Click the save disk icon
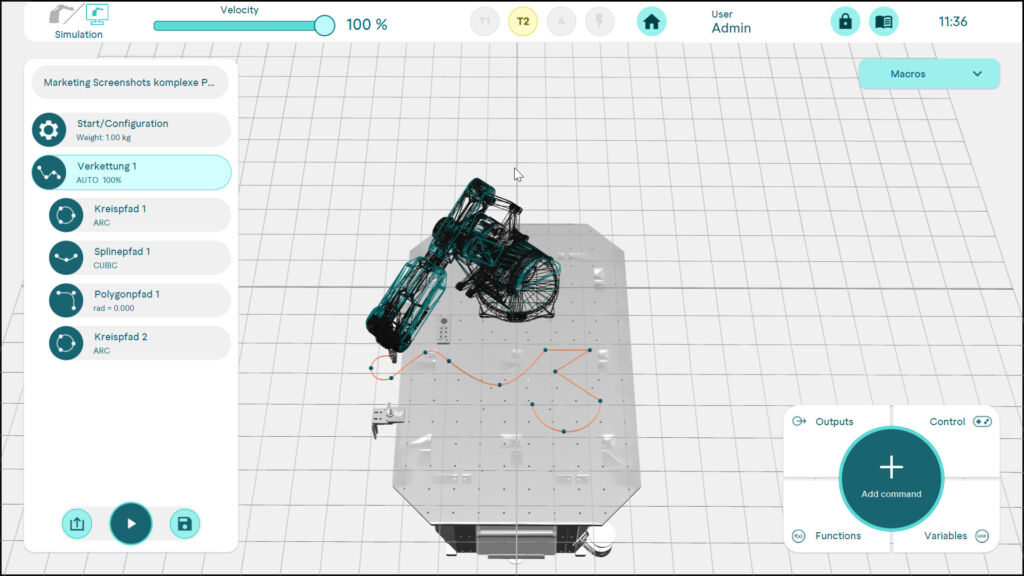The width and height of the screenshot is (1024, 576). pyautogui.click(x=184, y=523)
